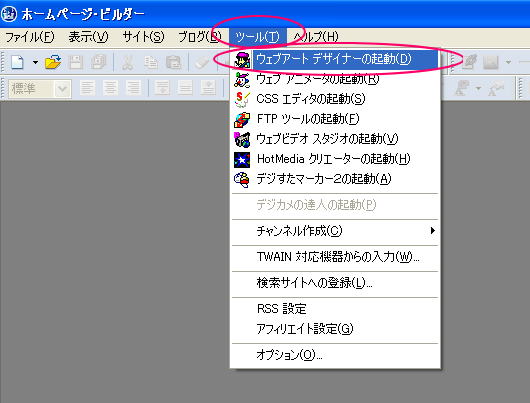Click the paste clipboard icon
The width and height of the screenshot is (530, 403).
(x=174, y=63)
